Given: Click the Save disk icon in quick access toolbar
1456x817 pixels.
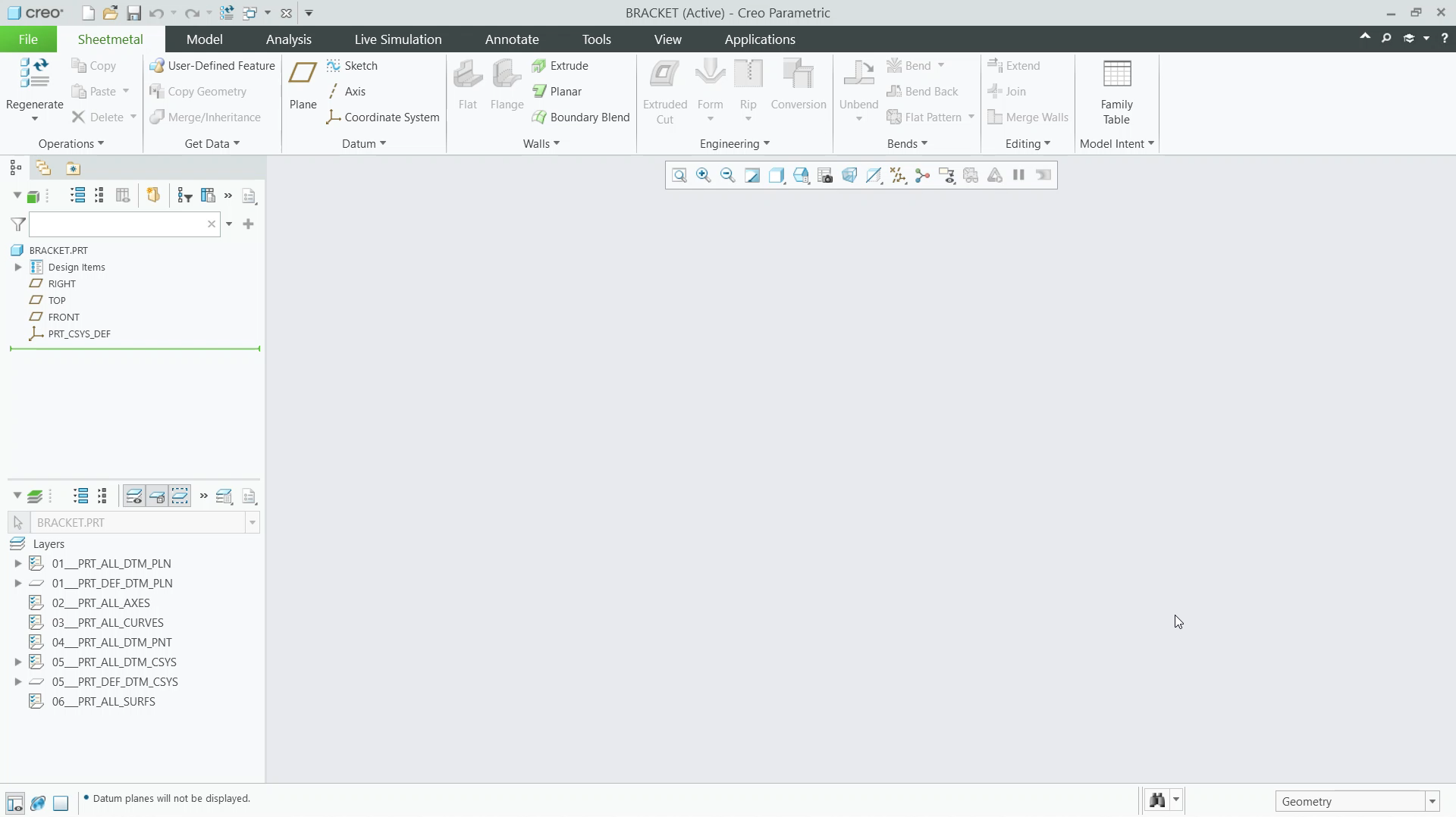Looking at the screenshot, I should coord(133,13).
